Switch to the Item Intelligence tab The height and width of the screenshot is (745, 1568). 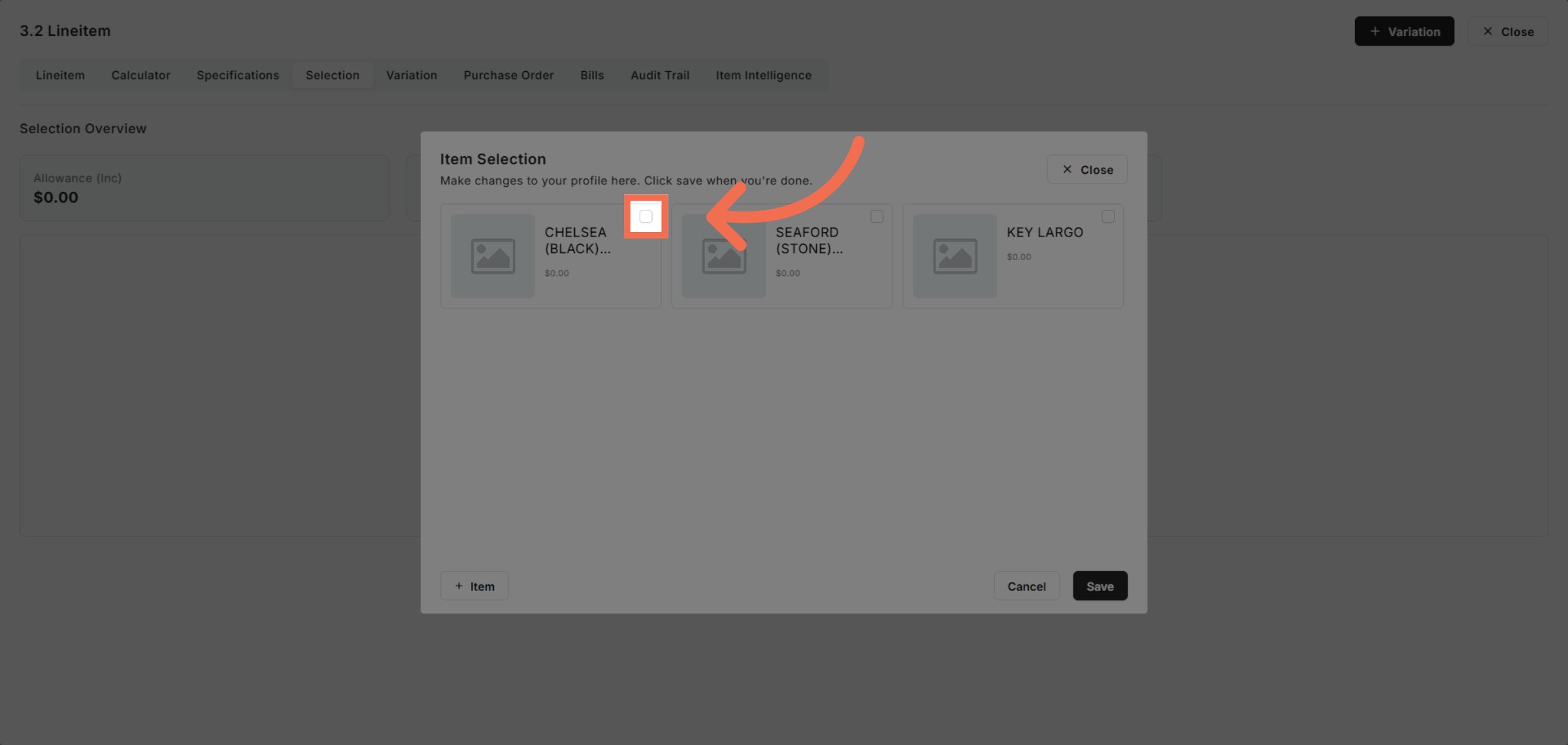click(763, 75)
